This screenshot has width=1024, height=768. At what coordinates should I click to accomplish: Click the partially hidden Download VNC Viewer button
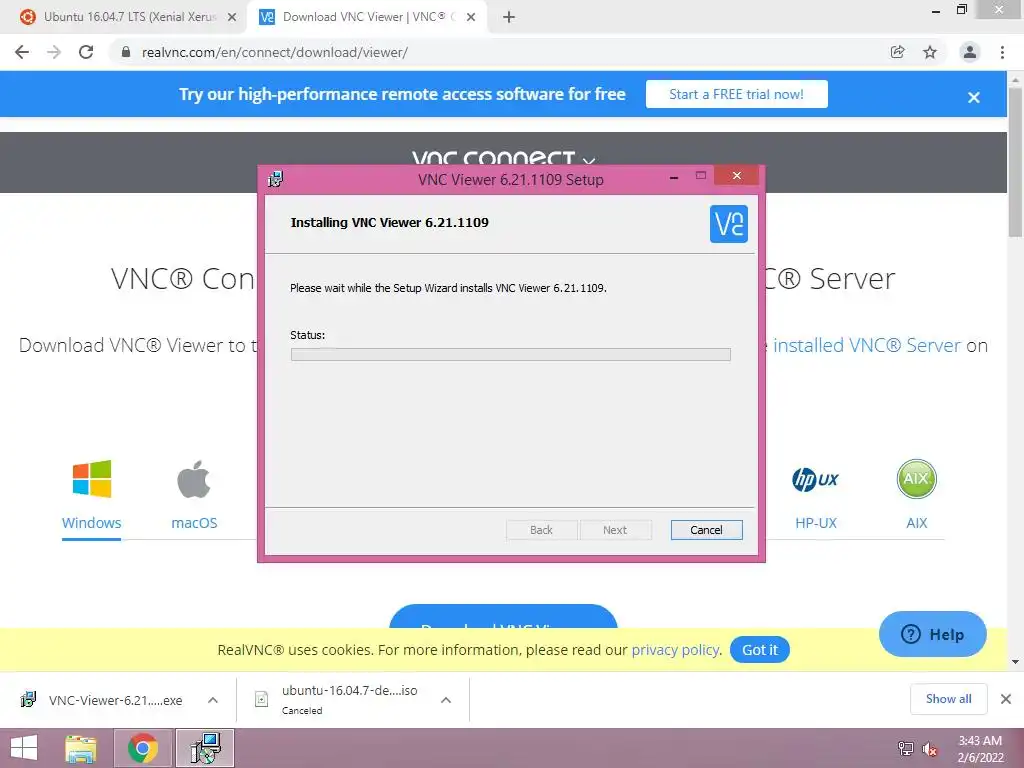point(503,616)
